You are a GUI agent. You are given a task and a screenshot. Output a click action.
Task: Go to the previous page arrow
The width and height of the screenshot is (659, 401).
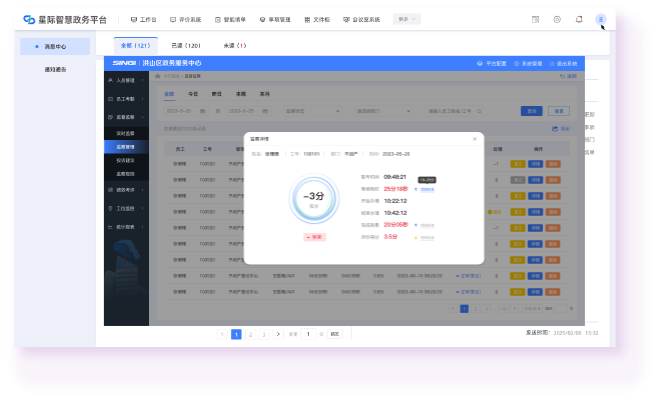click(222, 334)
